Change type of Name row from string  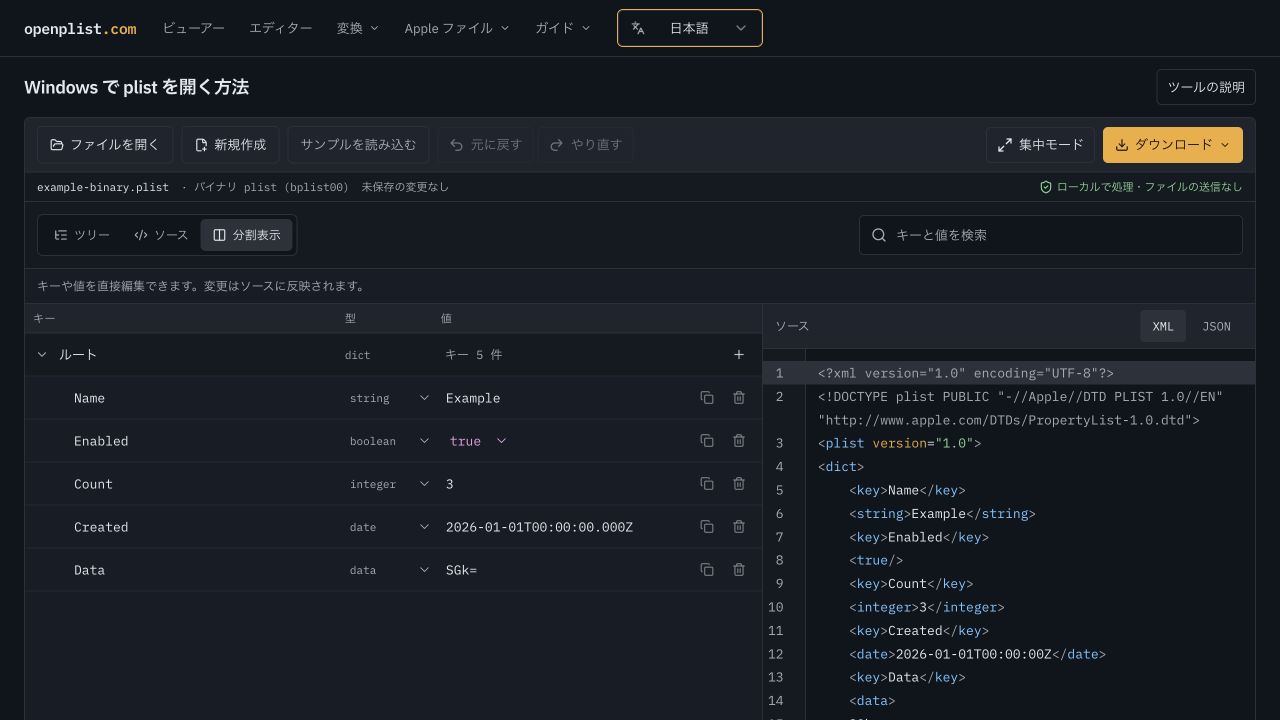pos(389,398)
